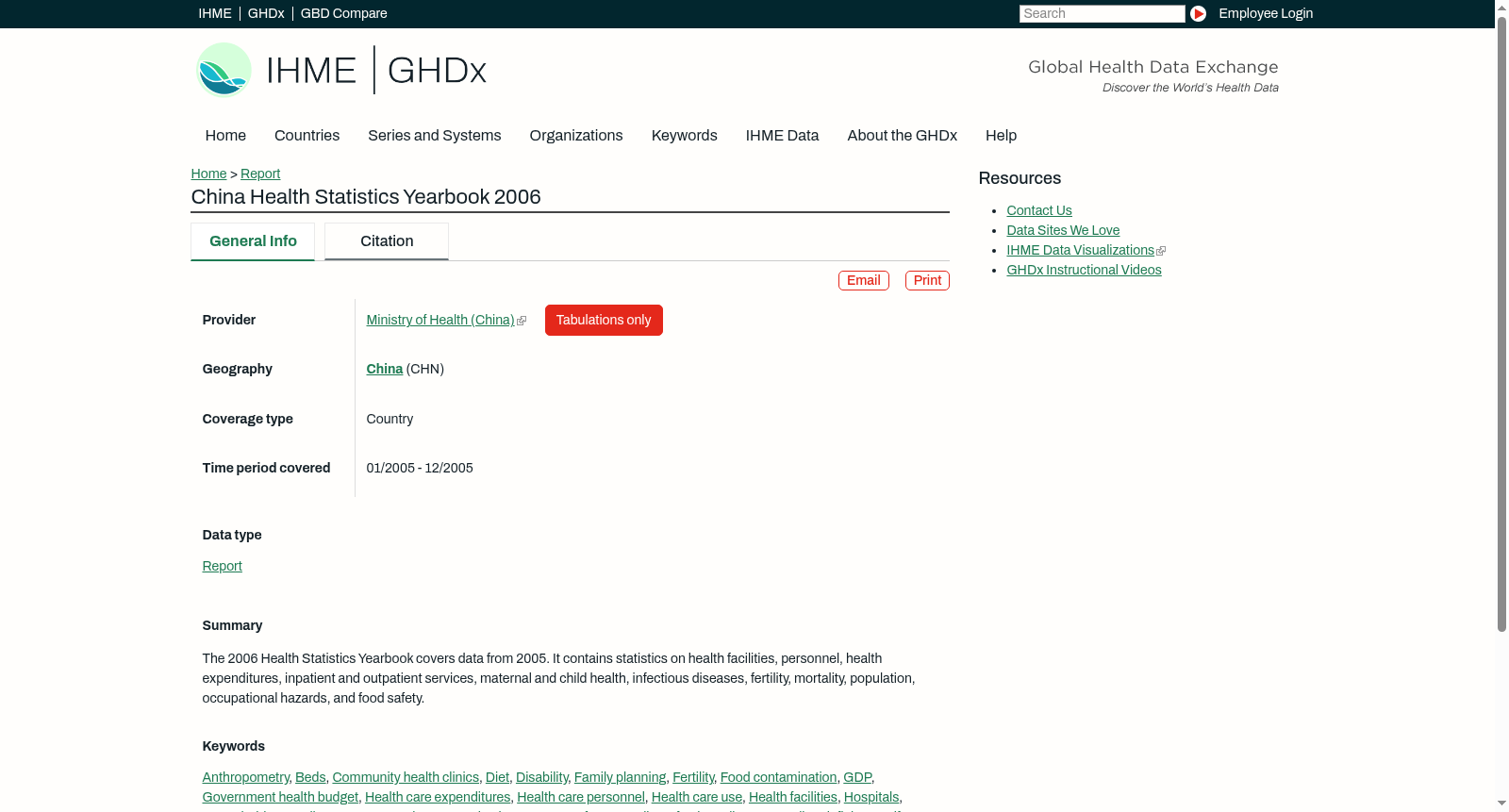This screenshot has width=1509, height=812.
Task: Open the China geography link
Action: tap(385, 369)
